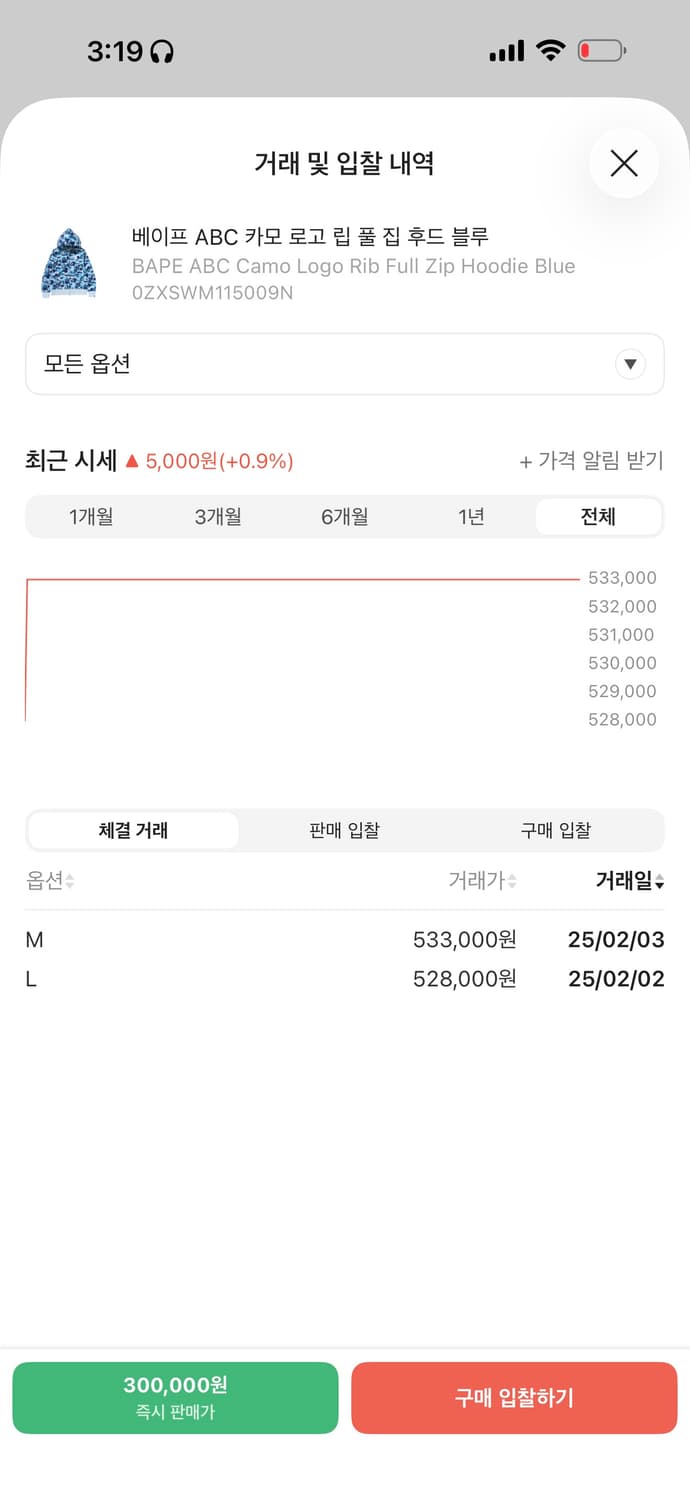Tap the 구매 입찰하기 red button

pyautogui.click(x=514, y=1397)
